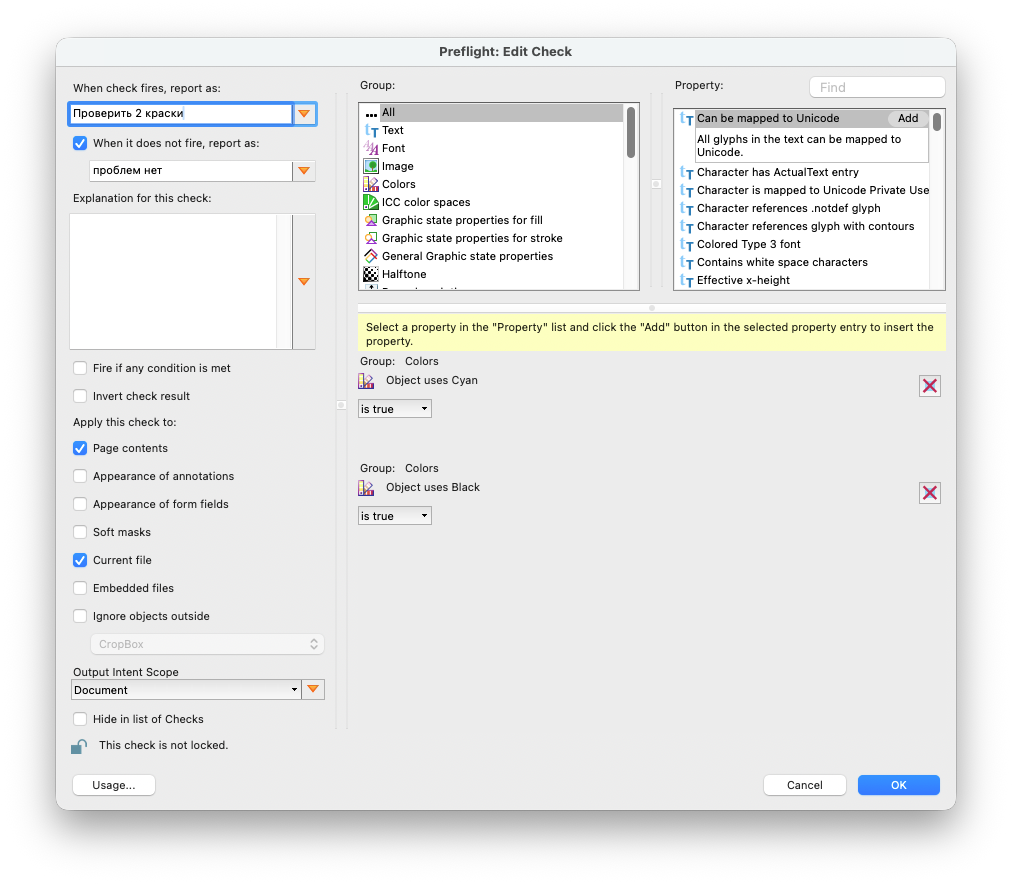
Task: Click Graphic state properties for stroke icon
Action: (370, 239)
